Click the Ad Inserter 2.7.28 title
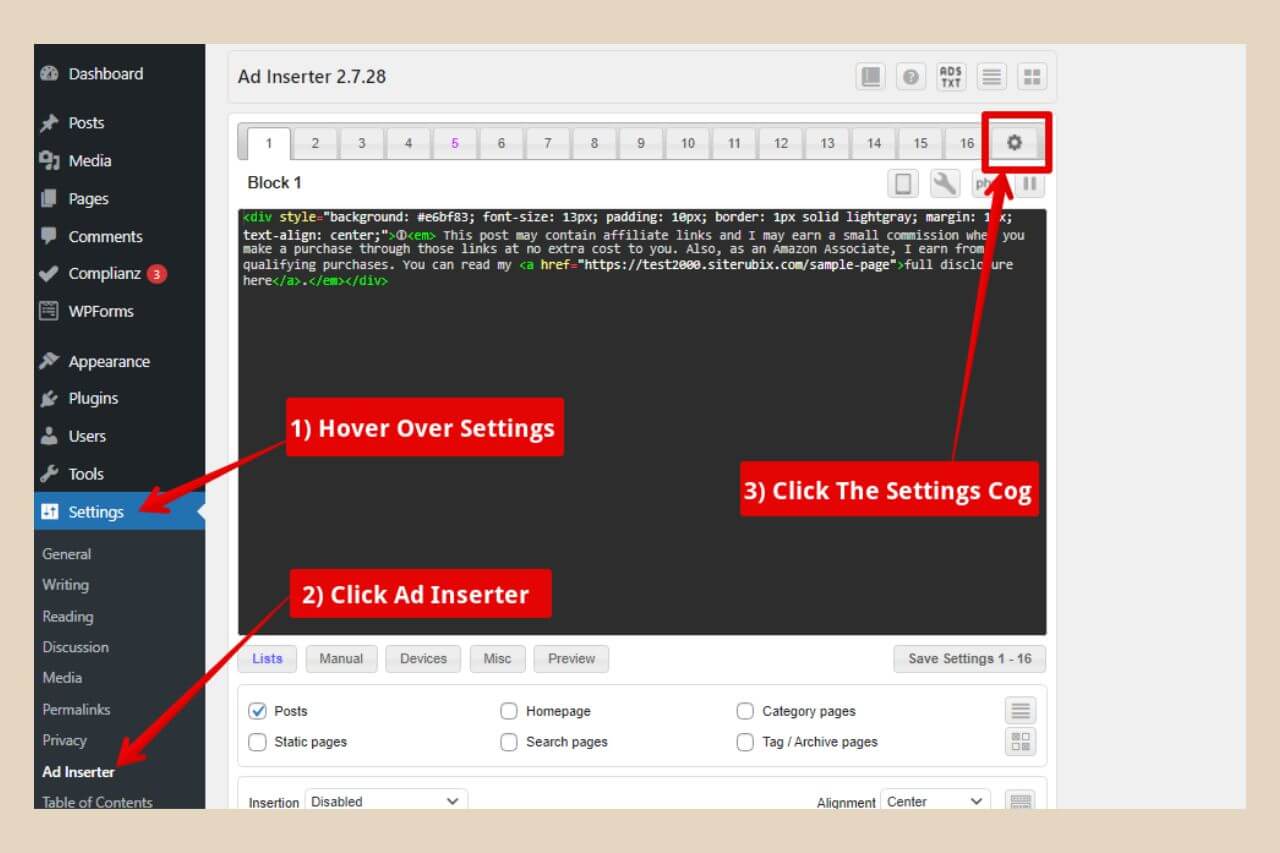The width and height of the screenshot is (1280, 853). pos(312,77)
